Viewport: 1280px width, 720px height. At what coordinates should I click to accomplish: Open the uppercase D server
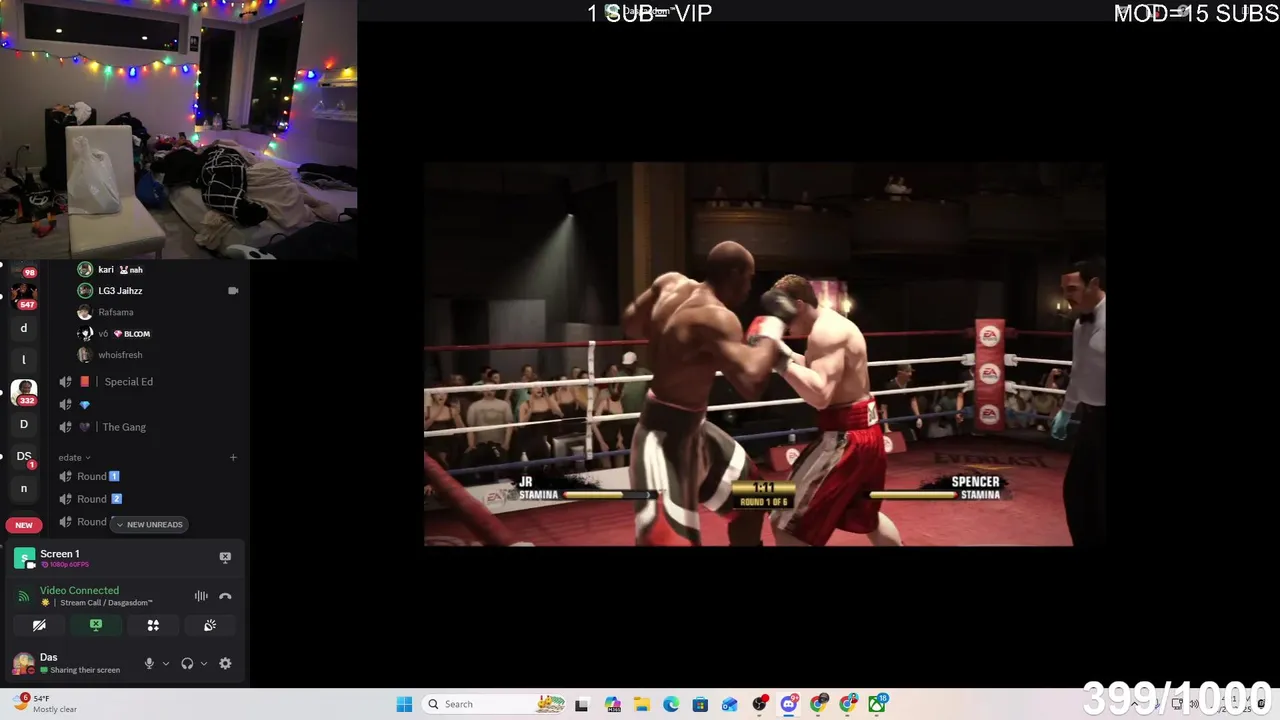[x=24, y=424]
